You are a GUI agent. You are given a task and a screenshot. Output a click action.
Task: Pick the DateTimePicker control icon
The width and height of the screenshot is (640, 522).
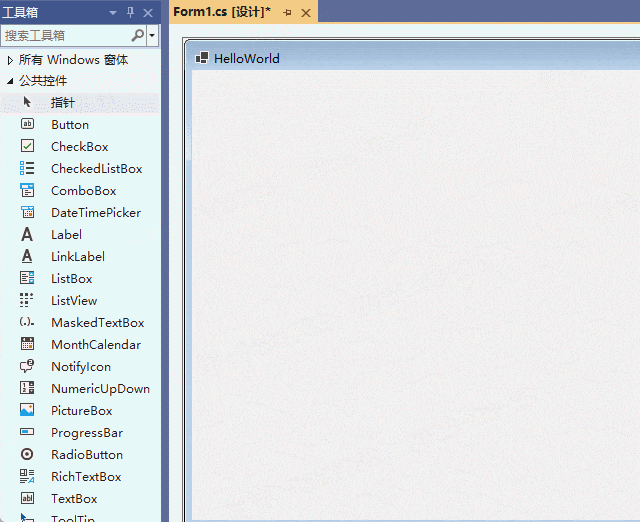[x=28, y=212]
